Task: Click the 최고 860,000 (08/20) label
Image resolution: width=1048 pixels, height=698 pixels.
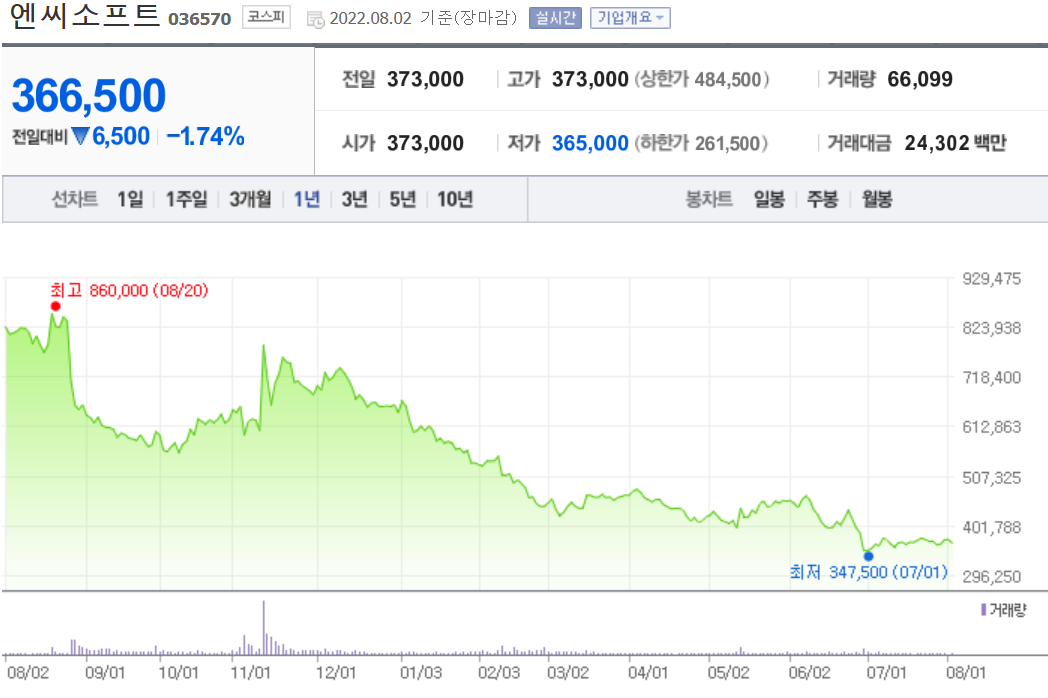Action: click(129, 290)
